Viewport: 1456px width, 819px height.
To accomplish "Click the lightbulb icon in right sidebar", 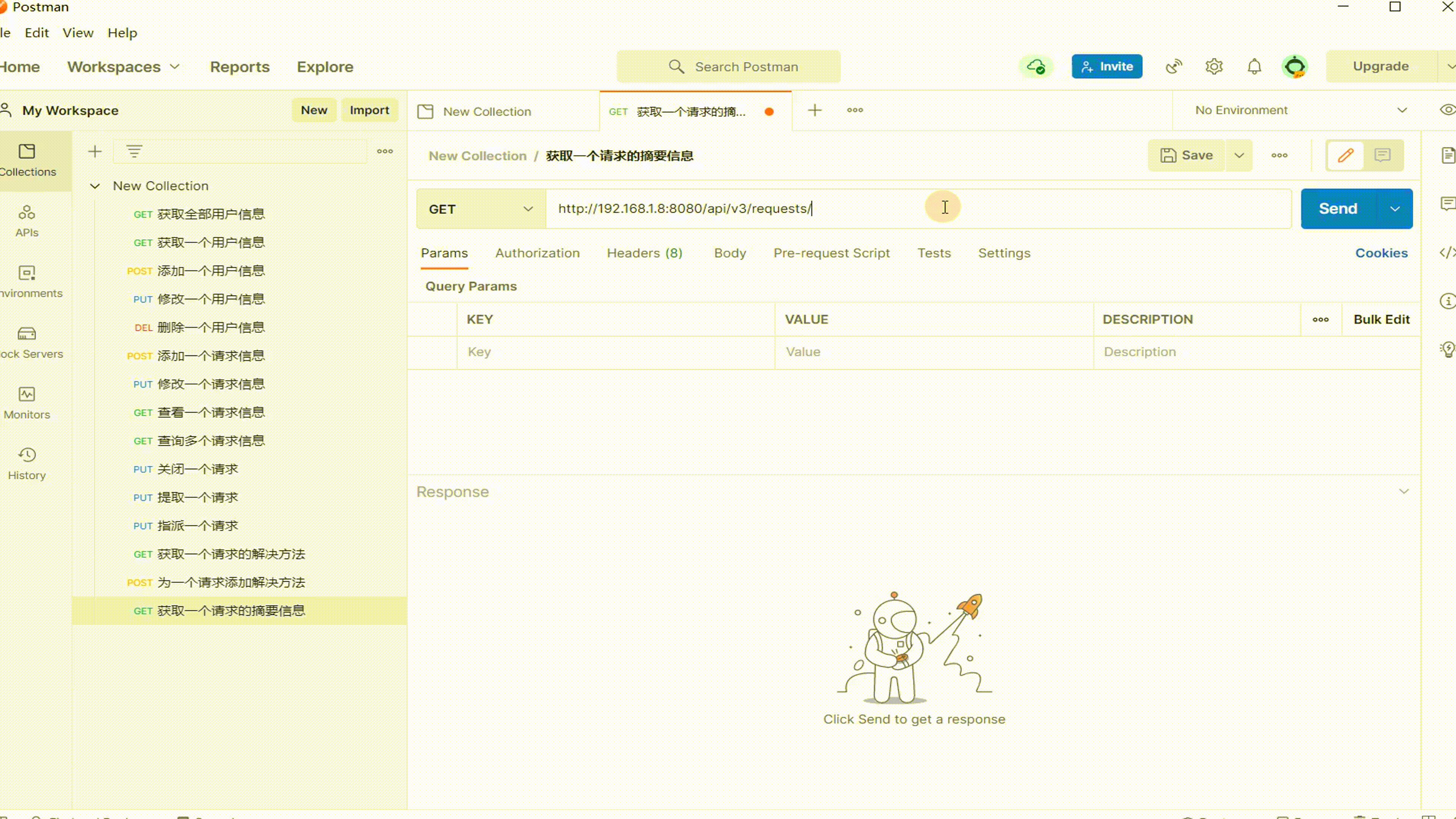I will tap(1448, 349).
